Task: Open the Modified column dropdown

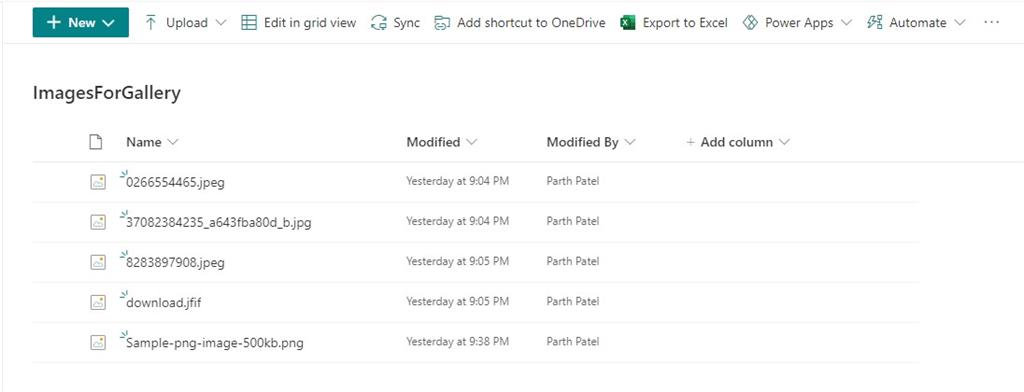Action: 472,142
